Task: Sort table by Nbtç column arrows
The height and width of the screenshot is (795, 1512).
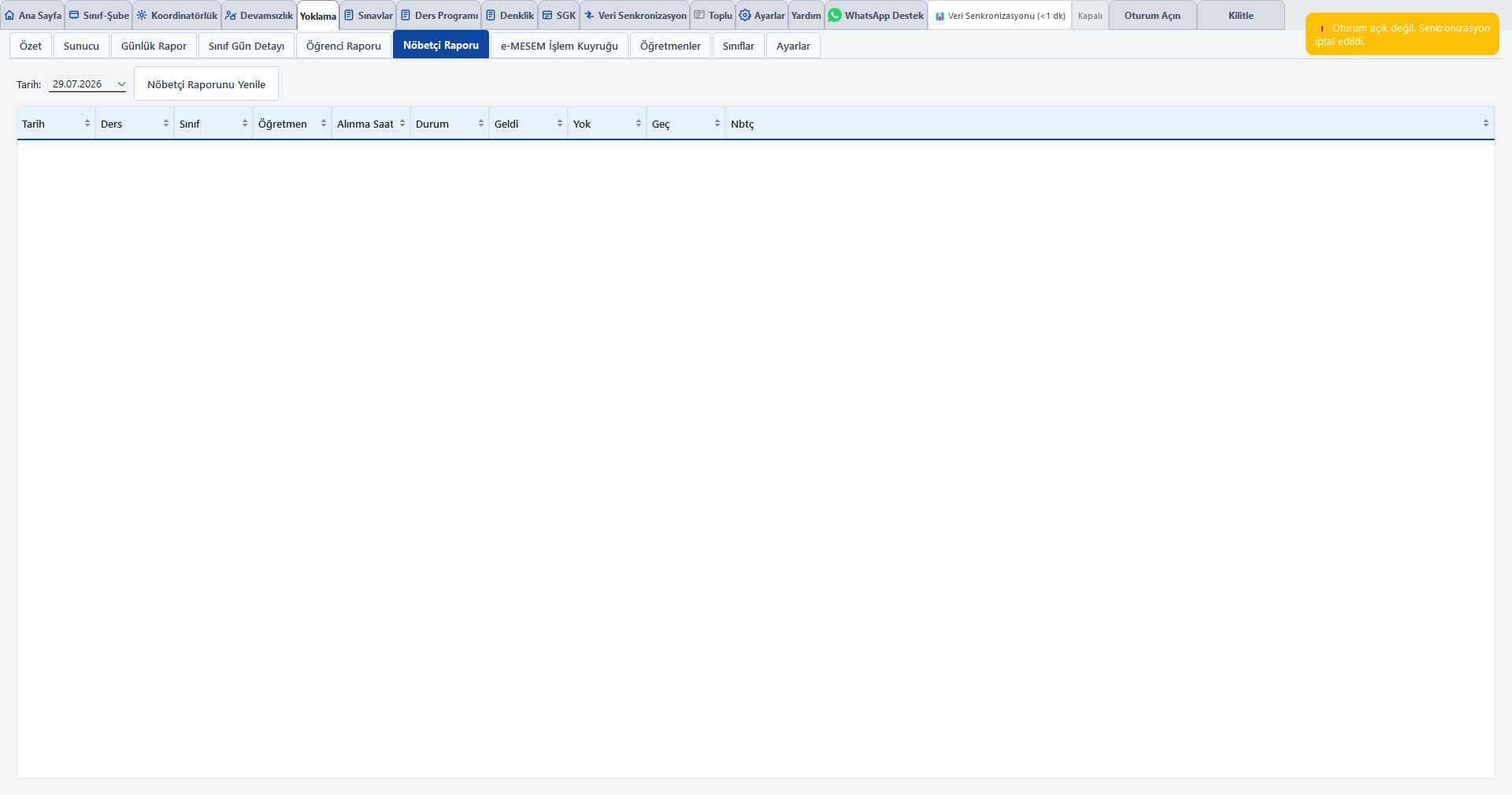Action: pos(1486,124)
